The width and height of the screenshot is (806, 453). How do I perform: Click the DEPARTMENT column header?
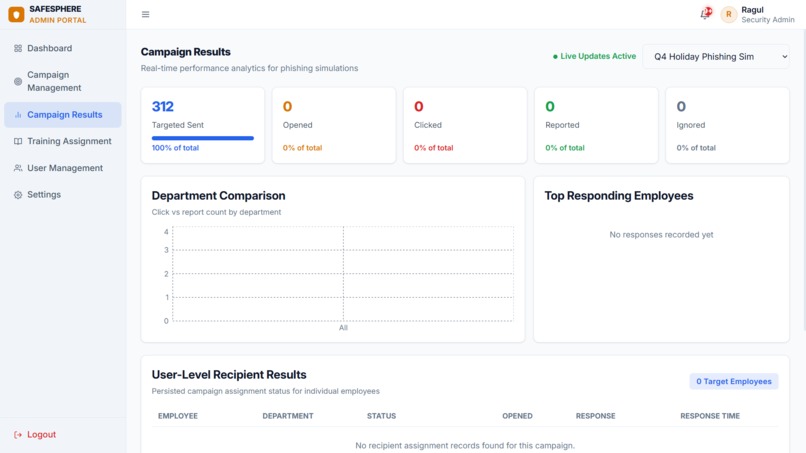288,416
